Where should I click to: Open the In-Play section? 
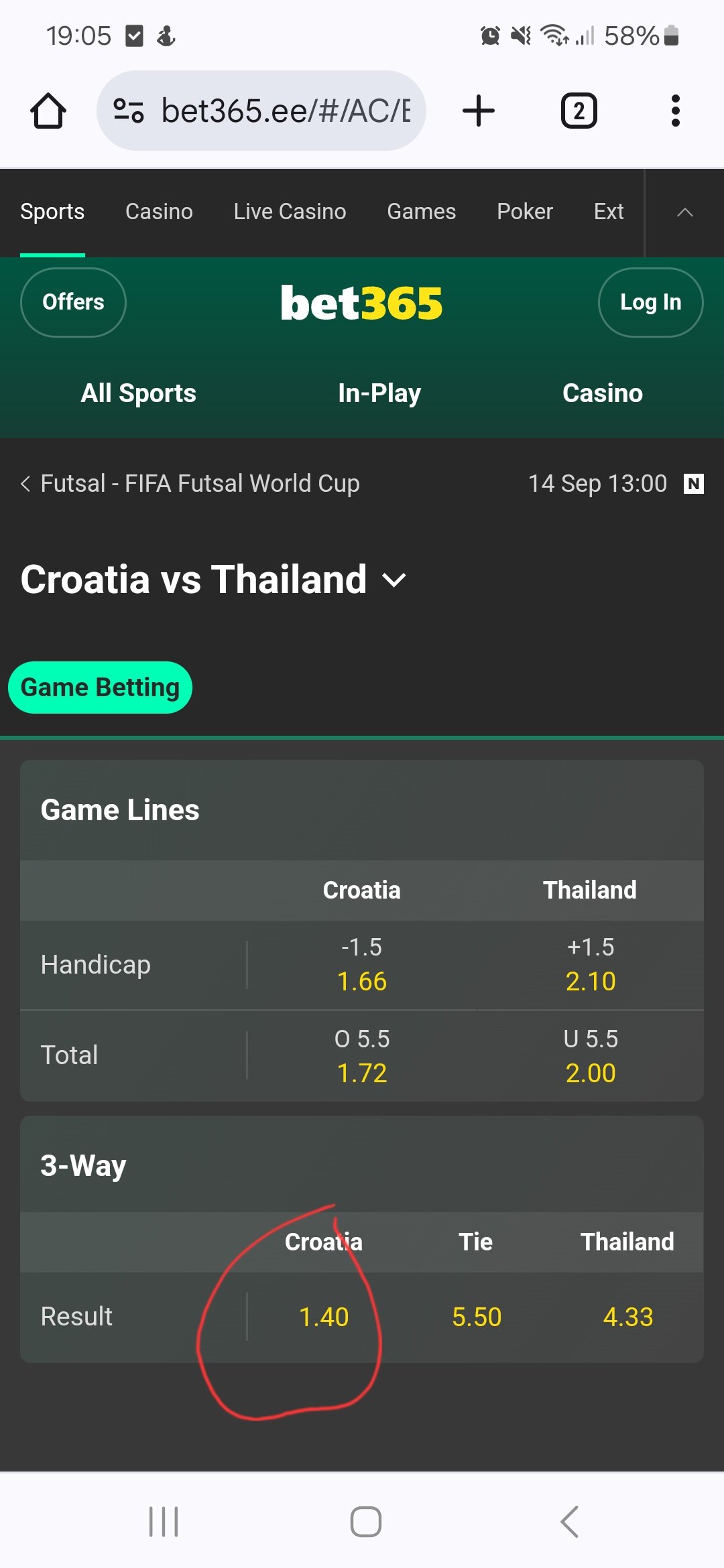(x=379, y=393)
